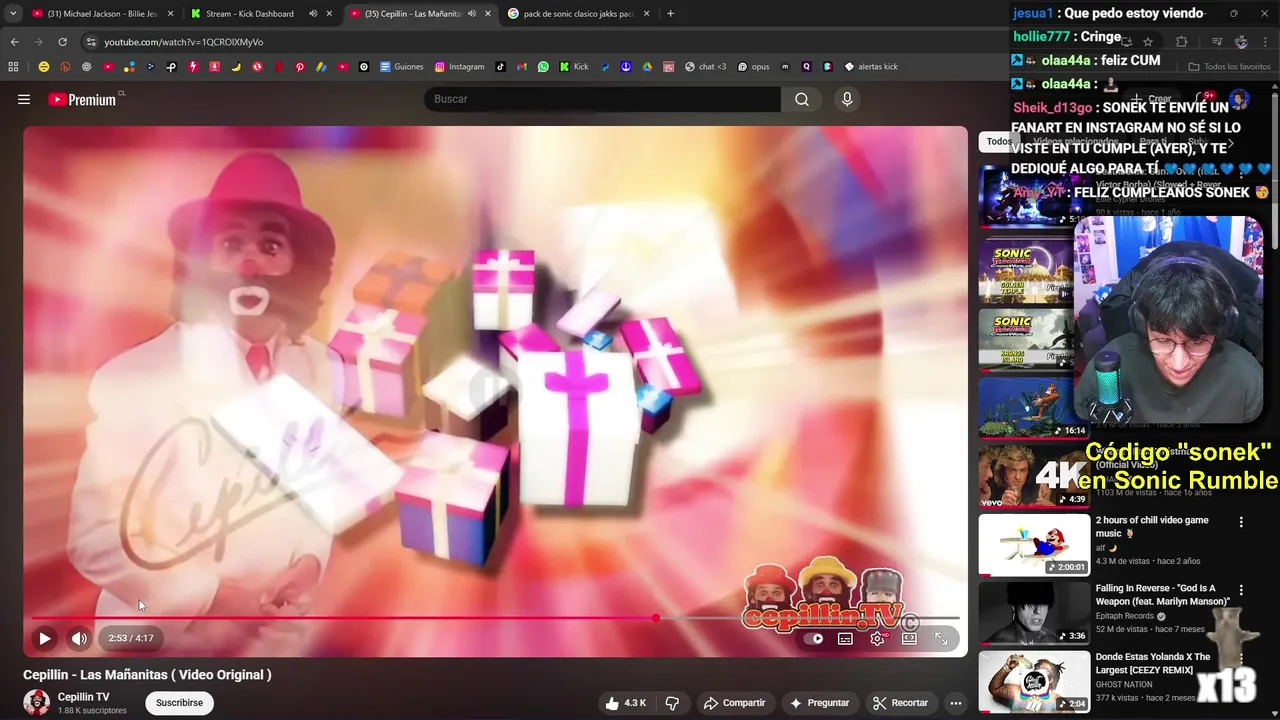The image size is (1280, 720).
Task: Like the video with thumbs up
Action: click(x=625, y=703)
